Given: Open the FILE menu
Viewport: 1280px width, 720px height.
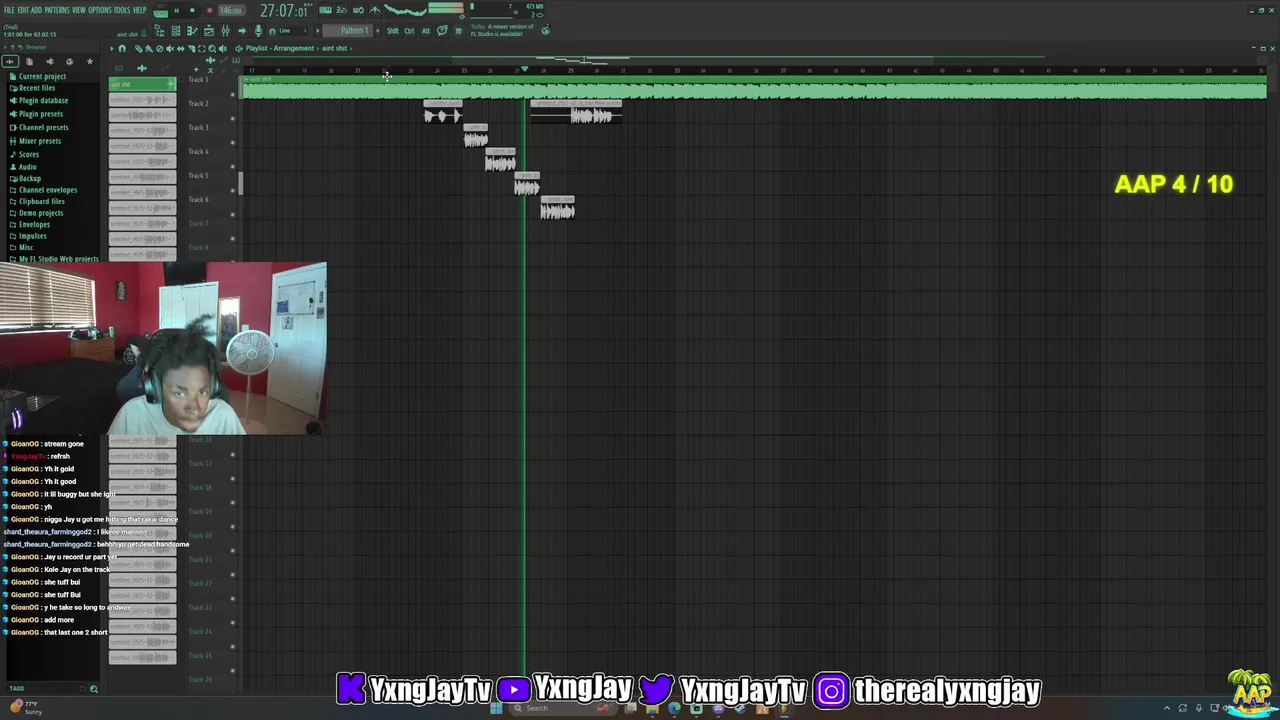Looking at the screenshot, I should tap(9, 10).
